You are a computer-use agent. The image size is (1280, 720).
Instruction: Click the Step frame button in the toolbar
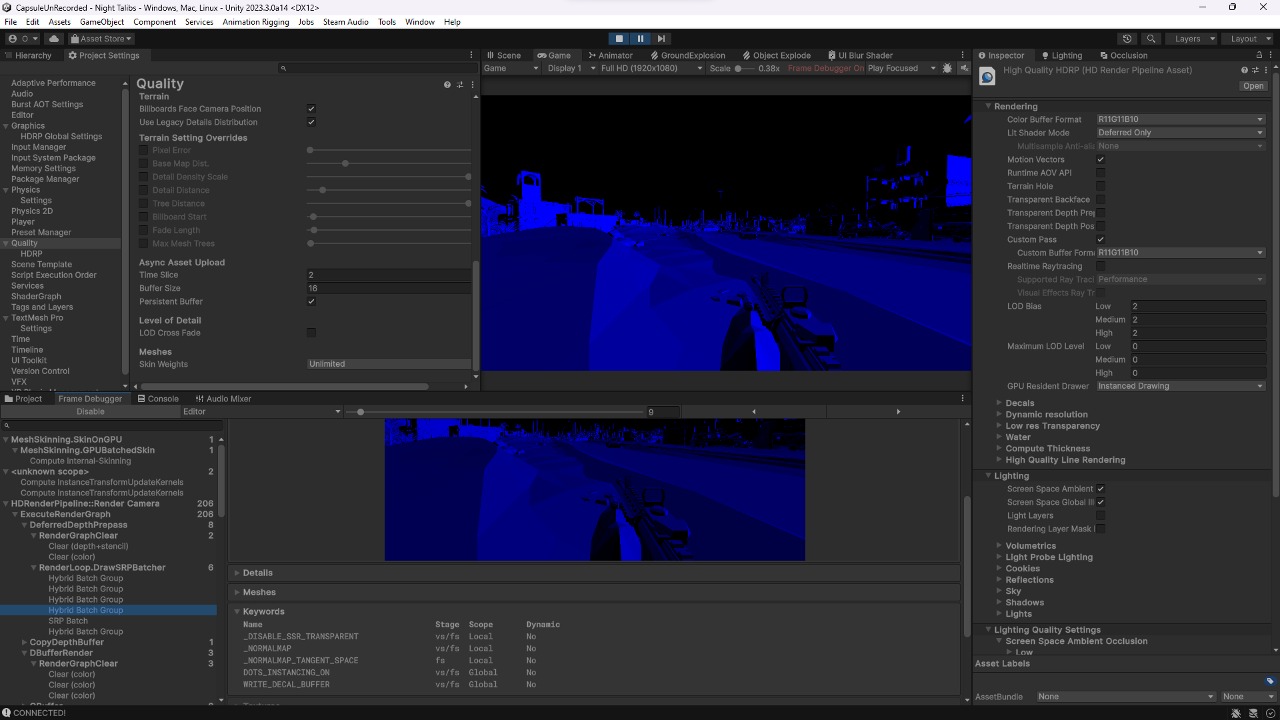661,38
